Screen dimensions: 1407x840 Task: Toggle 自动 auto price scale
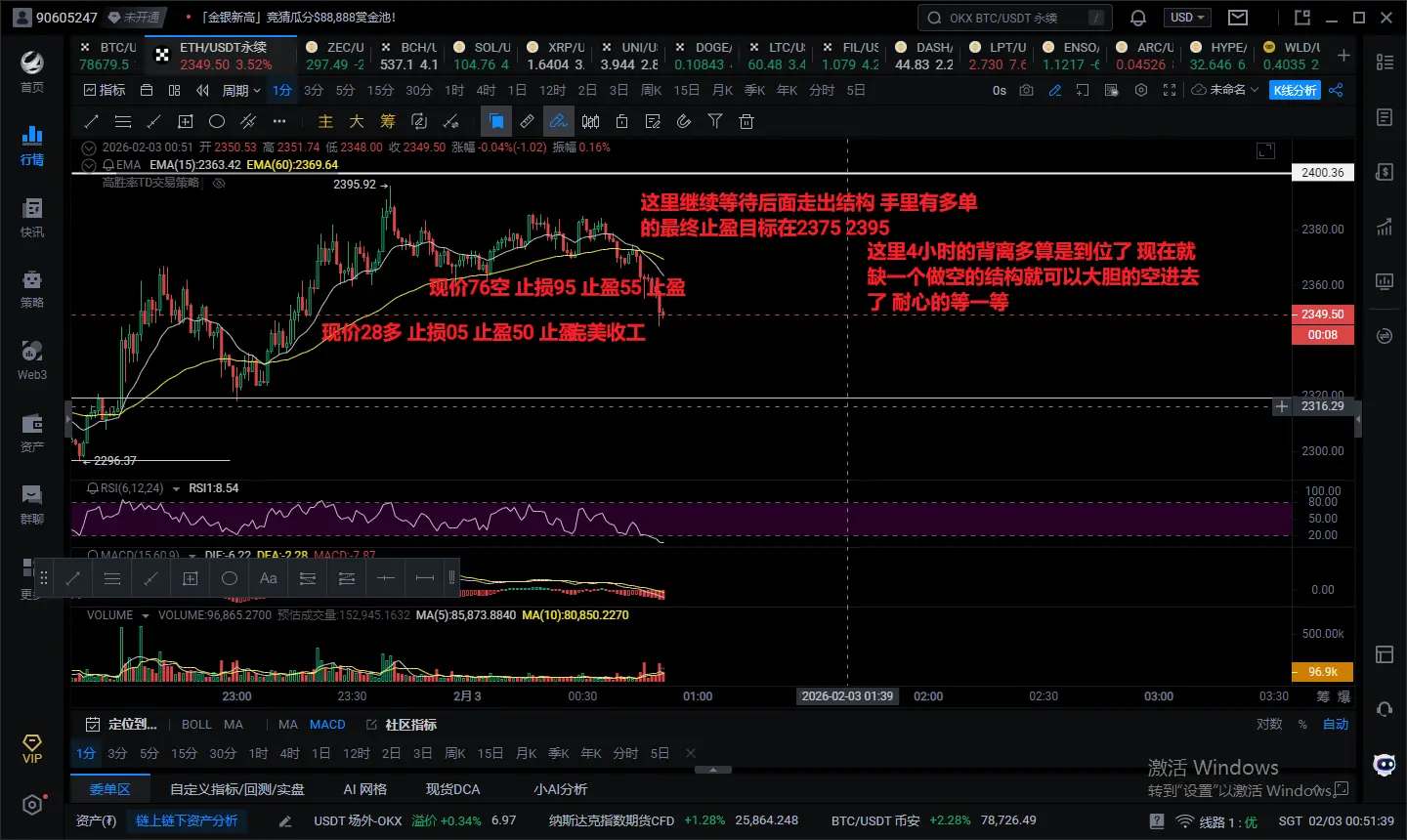1336,724
